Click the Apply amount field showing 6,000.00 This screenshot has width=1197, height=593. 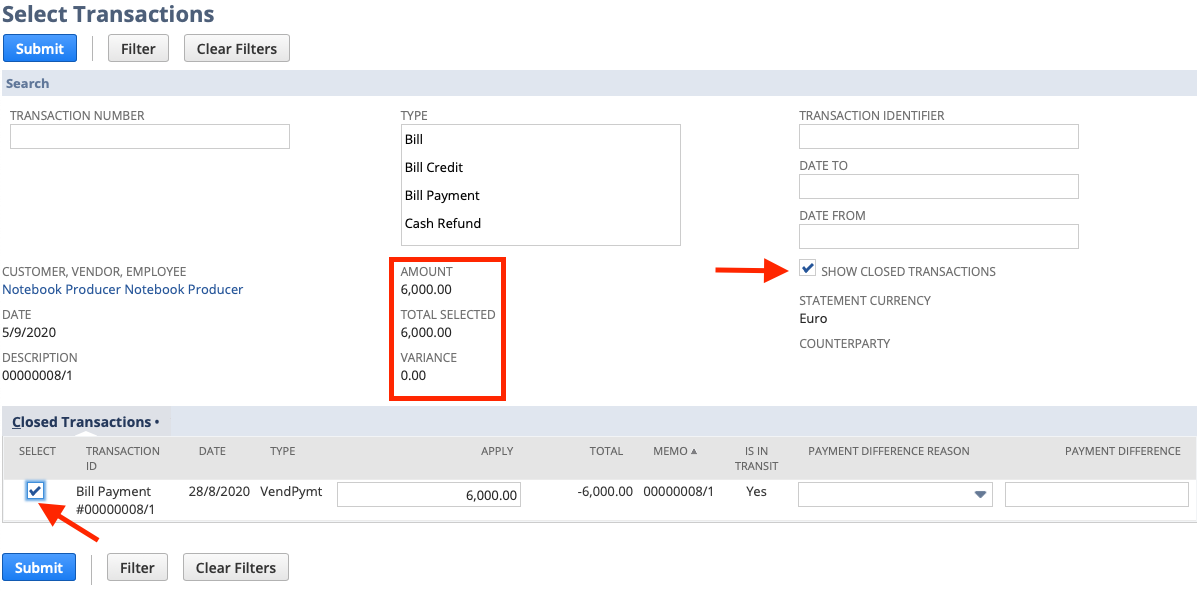428,494
